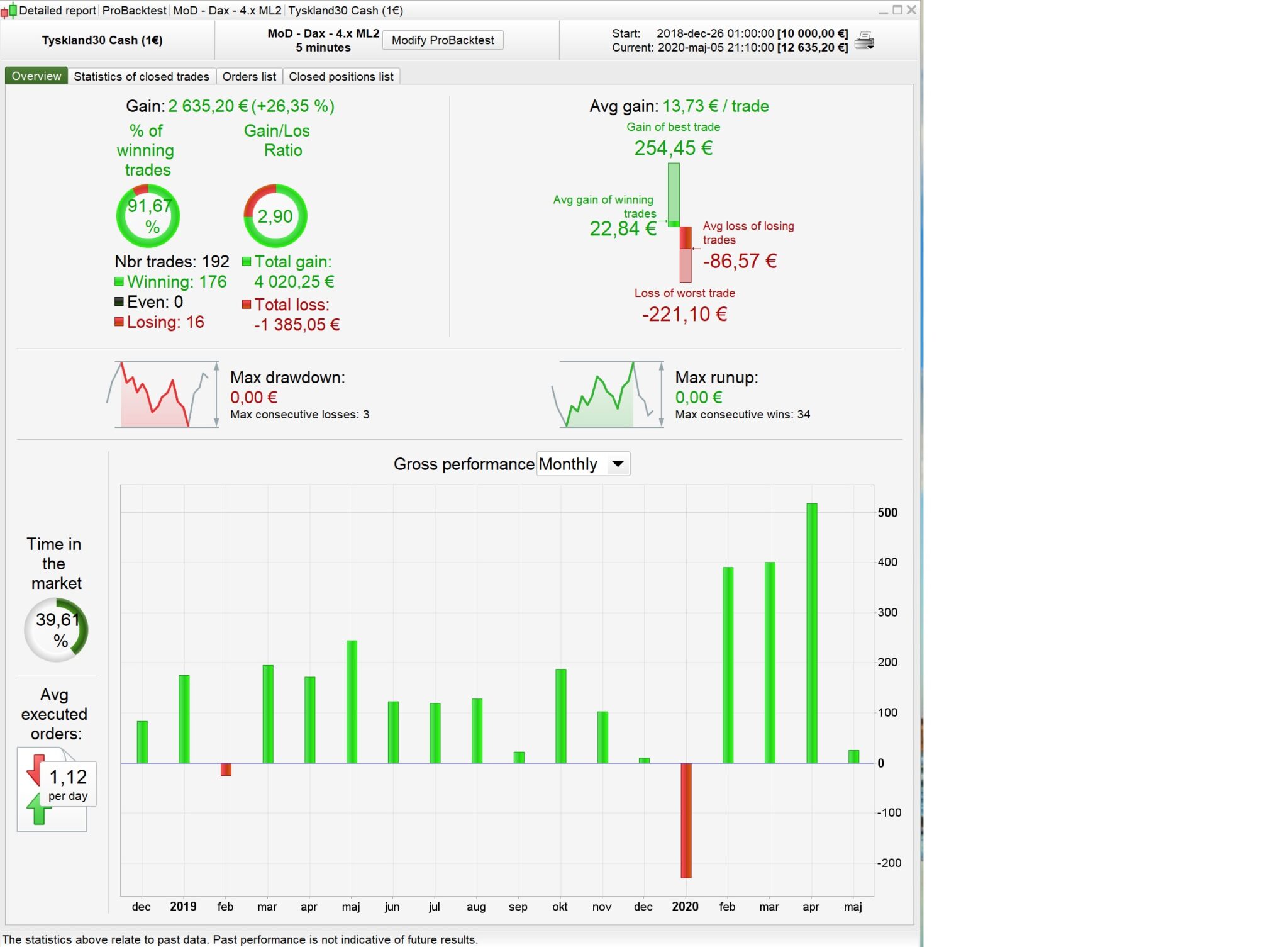This screenshot has height=947, width=1288.
Task: Click the green Total gain legend swatch
Action: 247,261
